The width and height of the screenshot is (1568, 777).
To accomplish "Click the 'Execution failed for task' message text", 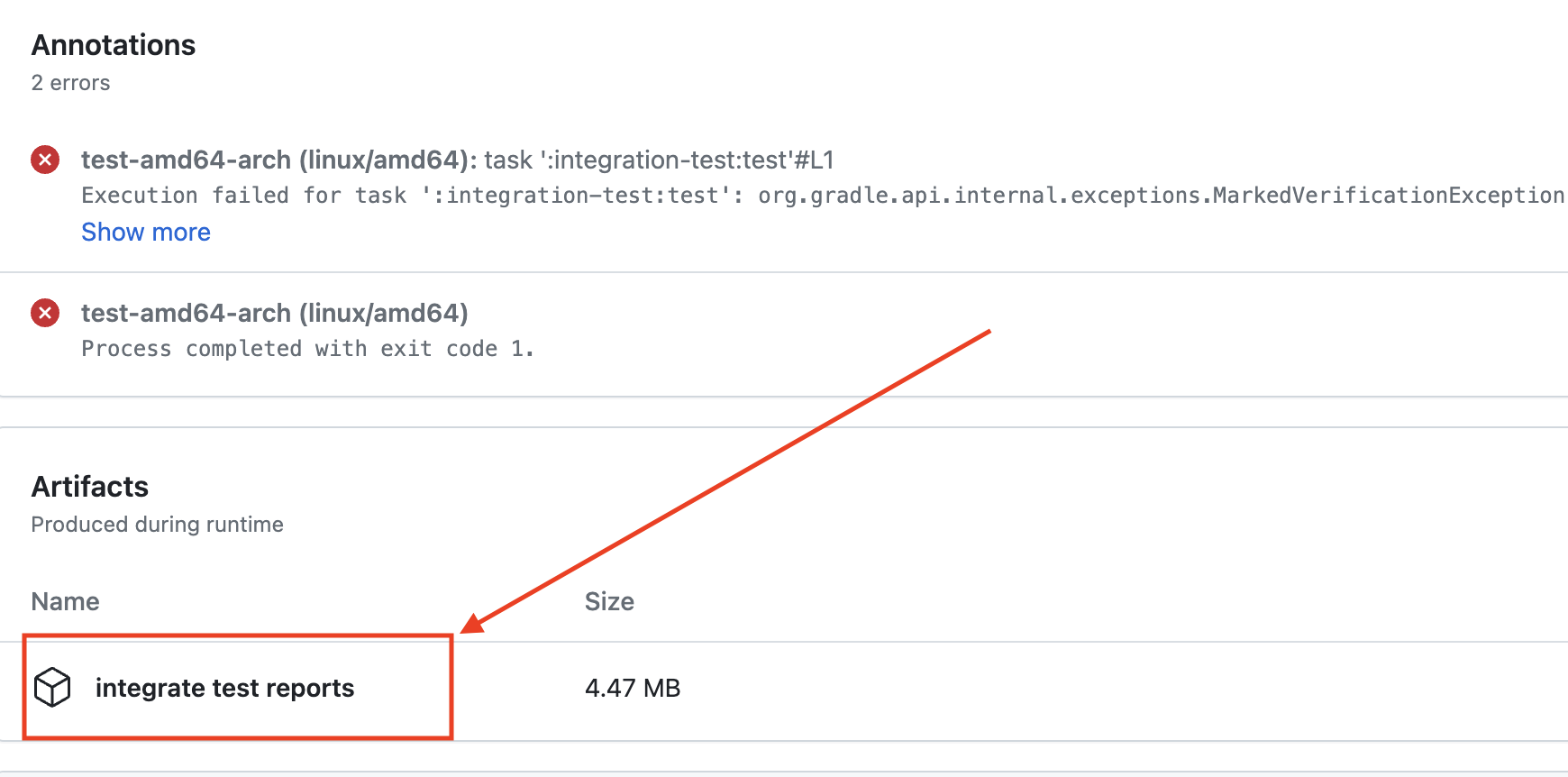I will 244,196.
